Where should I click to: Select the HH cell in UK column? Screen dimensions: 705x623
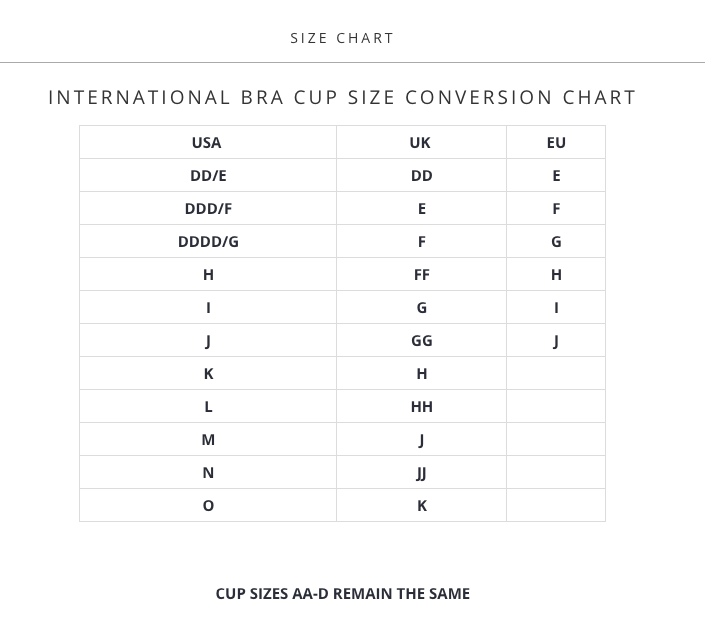(x=421, y=406)
